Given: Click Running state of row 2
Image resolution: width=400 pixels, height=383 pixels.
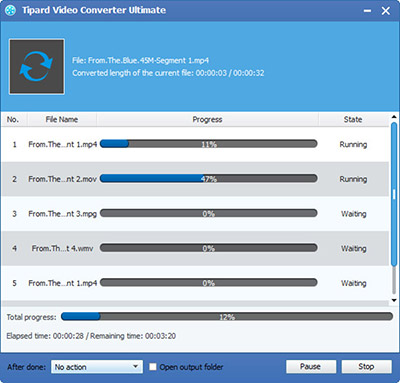Looking at the screenshot, I should pyautogui.click(x=353, y=179).
